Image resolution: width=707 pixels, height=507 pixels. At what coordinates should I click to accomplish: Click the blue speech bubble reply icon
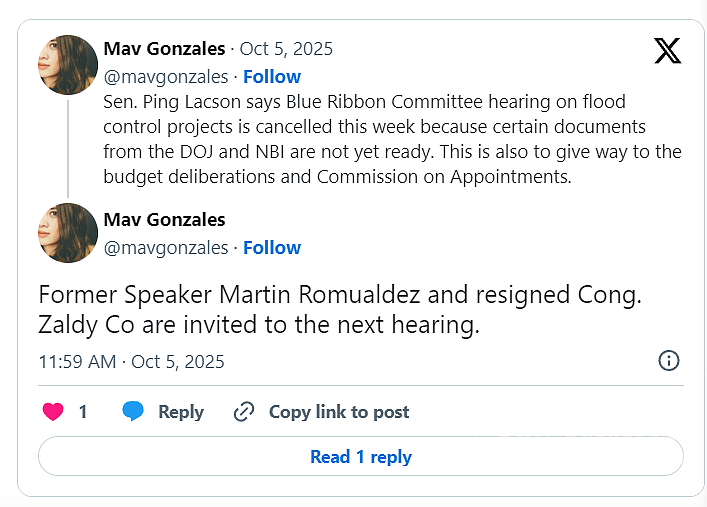(x=133, y=412)
